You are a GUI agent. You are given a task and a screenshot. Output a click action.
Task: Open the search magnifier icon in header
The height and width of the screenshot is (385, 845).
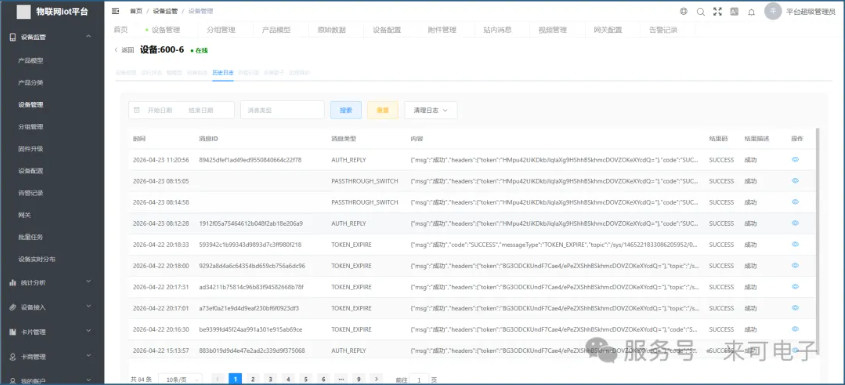(701, 11)
